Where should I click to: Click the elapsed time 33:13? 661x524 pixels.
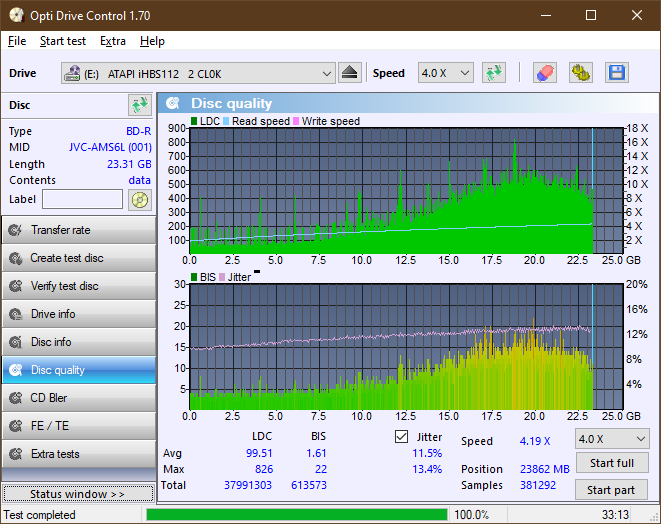click(615, 515)
